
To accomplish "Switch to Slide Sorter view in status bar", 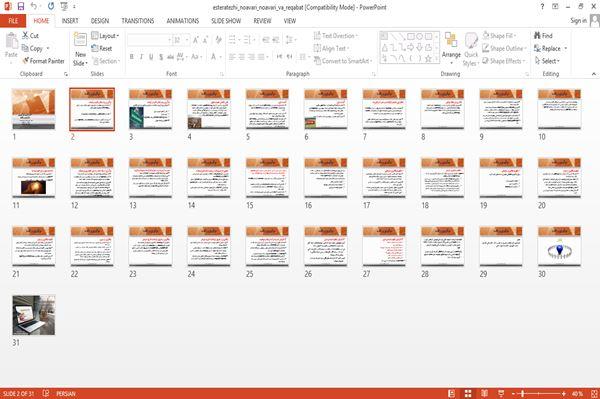I will click(468, 394).
